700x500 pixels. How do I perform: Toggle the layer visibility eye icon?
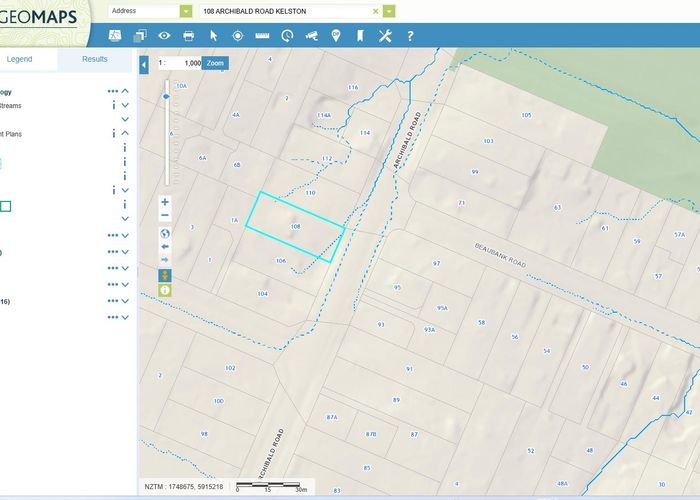tap(163, 36)
